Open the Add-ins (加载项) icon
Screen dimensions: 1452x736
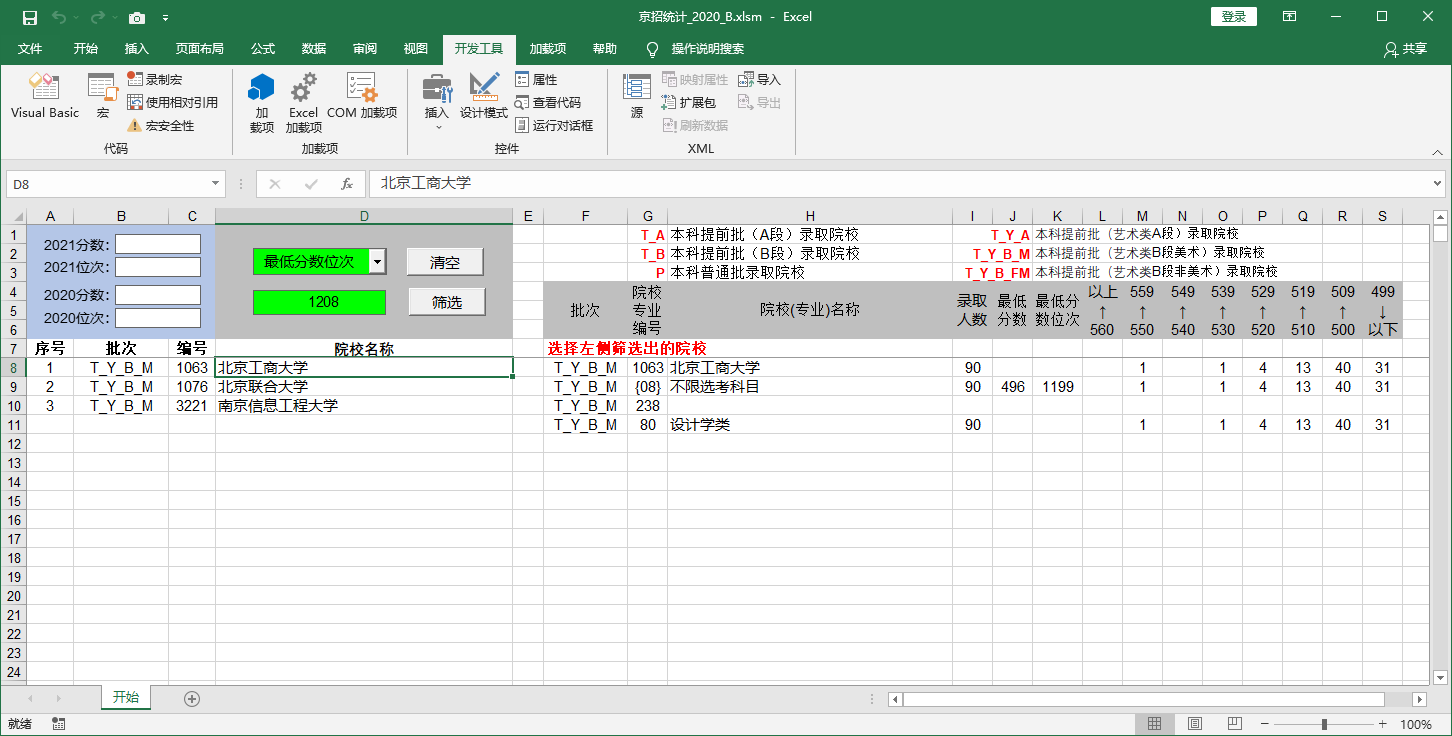pyautogui.click(x=262, y=102)
